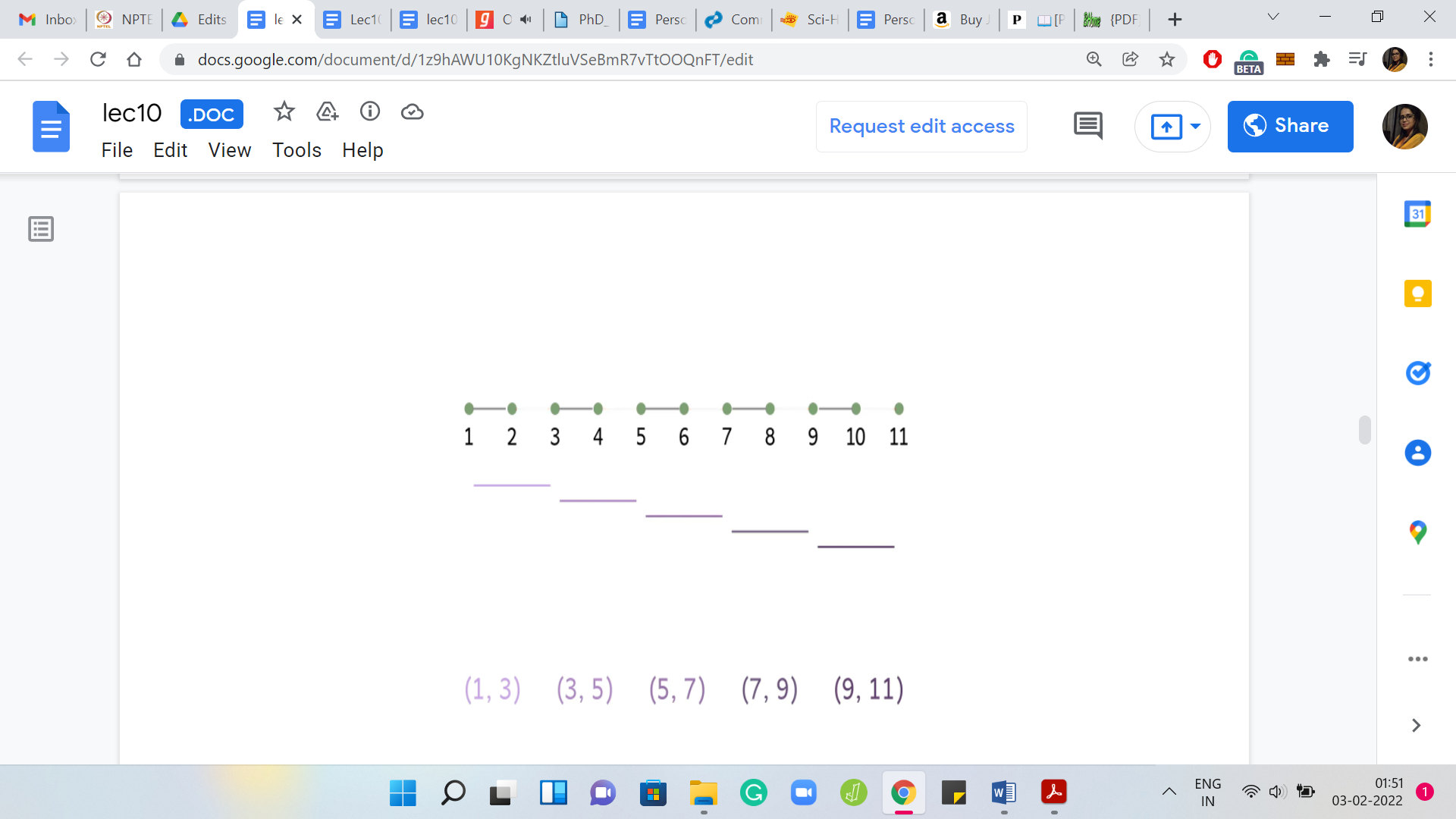Click the blue Share button
This screenshot has height=819, width=1456.
1290,126
